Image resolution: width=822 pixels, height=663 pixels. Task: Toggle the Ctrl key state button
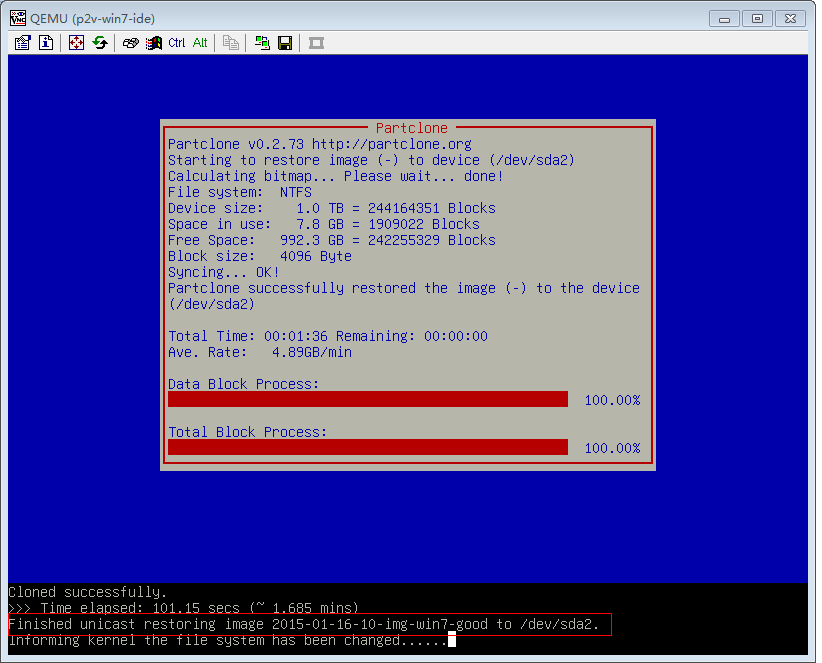click(x=177, y=42)
